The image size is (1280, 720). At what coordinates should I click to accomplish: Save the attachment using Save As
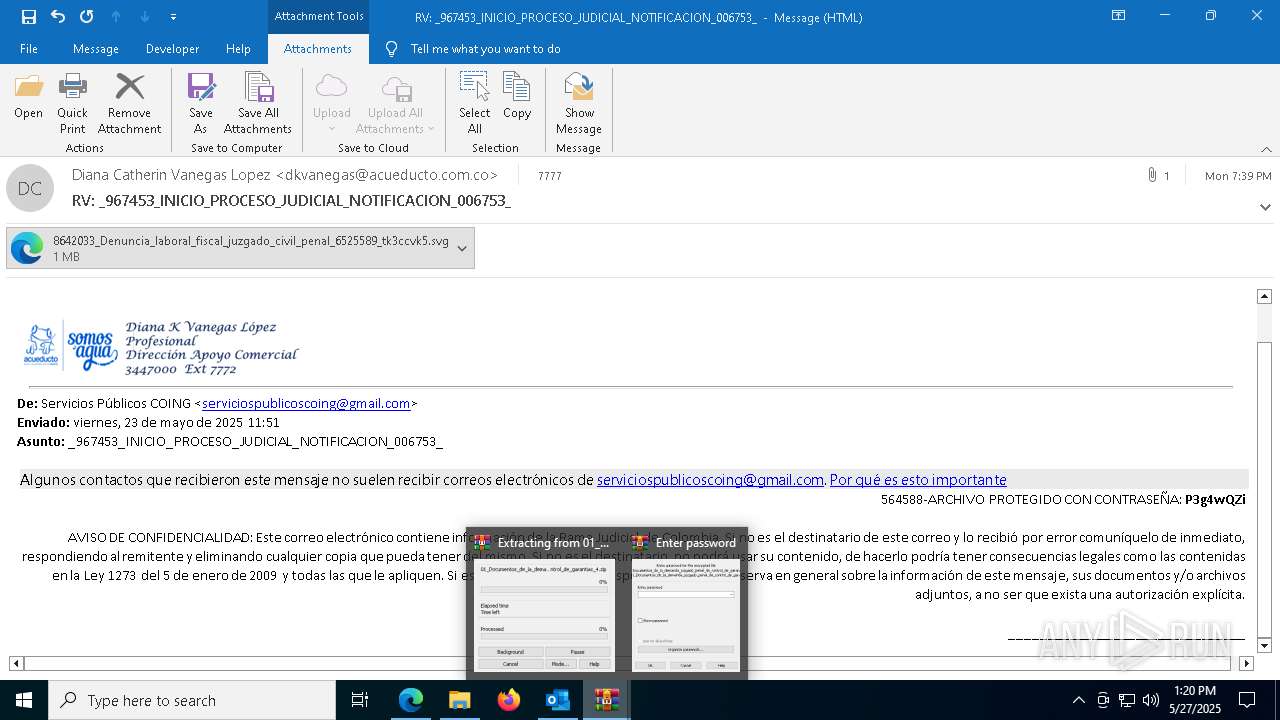coord(201,104)
